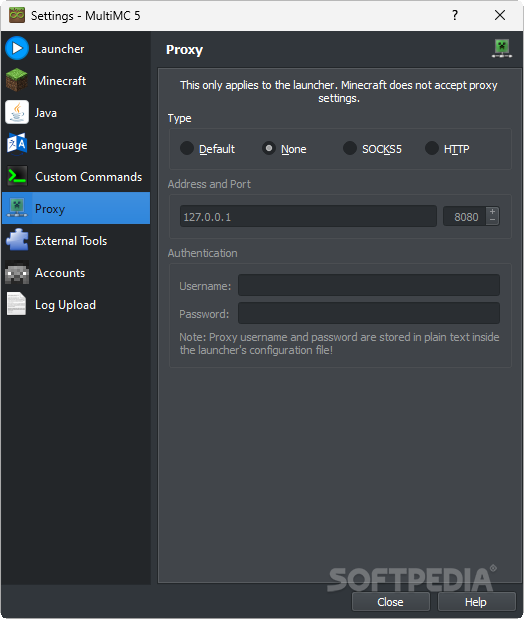Image resolution: width=524 pixels, height=619 pixels.
Task: Increase the port number with plus stepper
Action: click(x=492, y=212)
